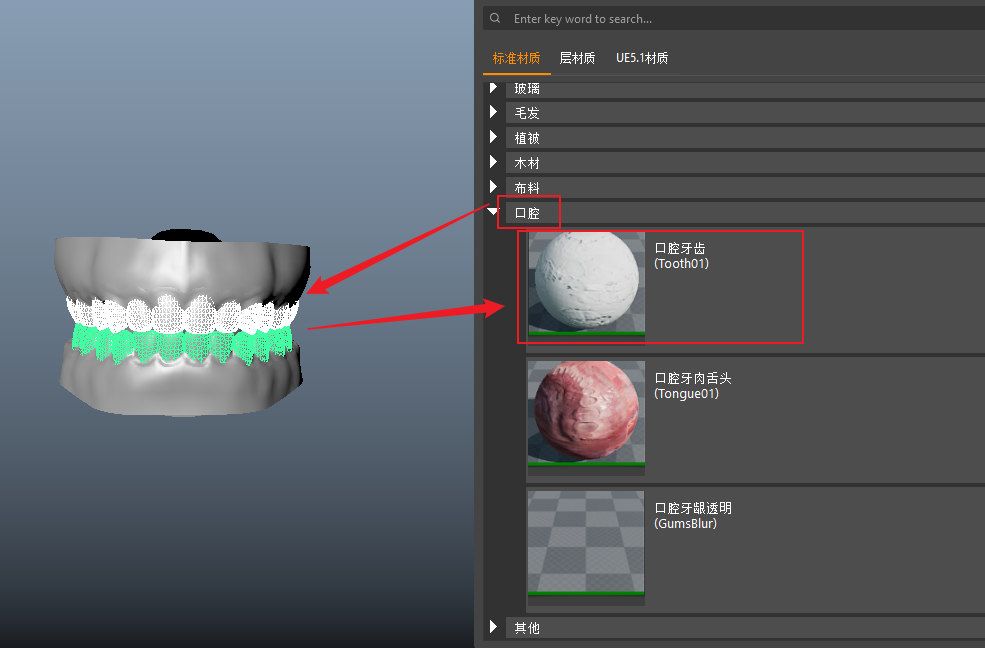Viewport: 985px width, 648px height.
Task: Expand the 玻璃 material category
Action: [494, 88]
